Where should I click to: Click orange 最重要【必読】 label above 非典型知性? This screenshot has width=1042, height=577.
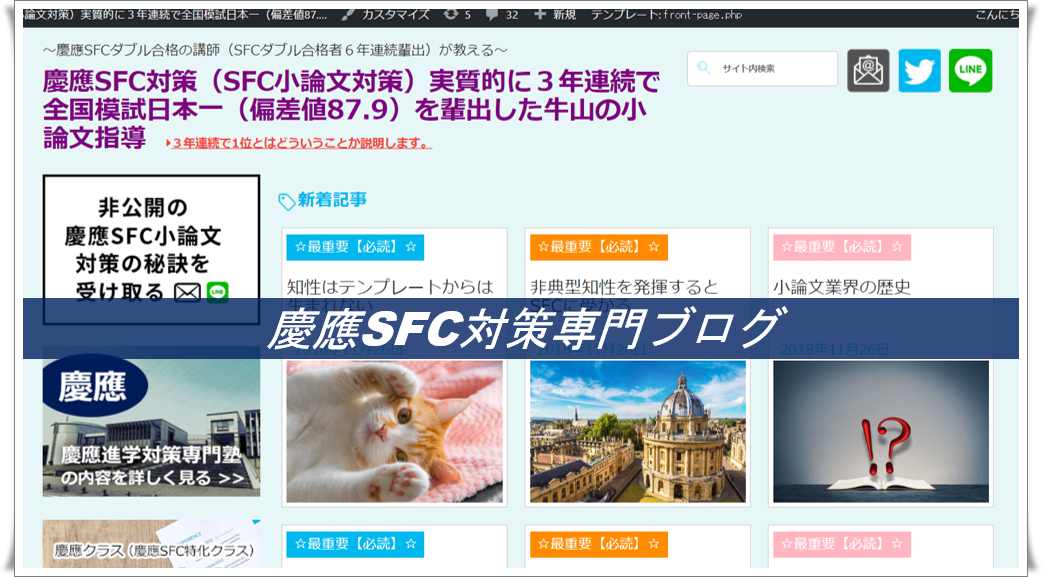(x=598, y=247)
